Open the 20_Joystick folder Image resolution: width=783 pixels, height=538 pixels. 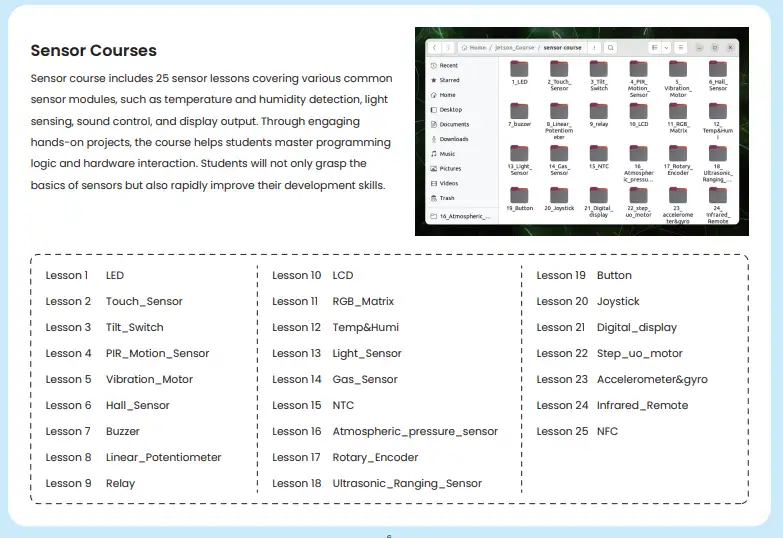pos(559,196)
